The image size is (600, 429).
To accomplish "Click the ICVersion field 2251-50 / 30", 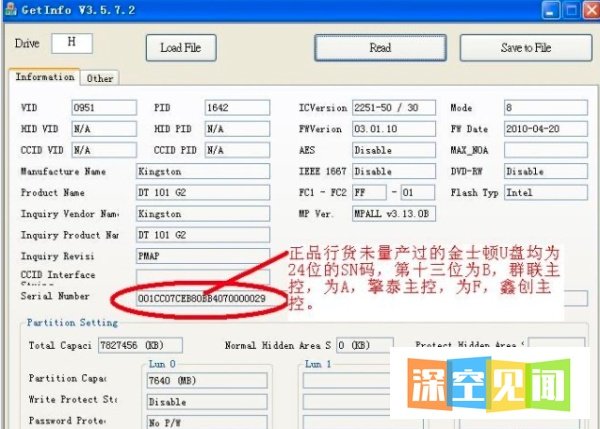I will click(x=394, y=108).
